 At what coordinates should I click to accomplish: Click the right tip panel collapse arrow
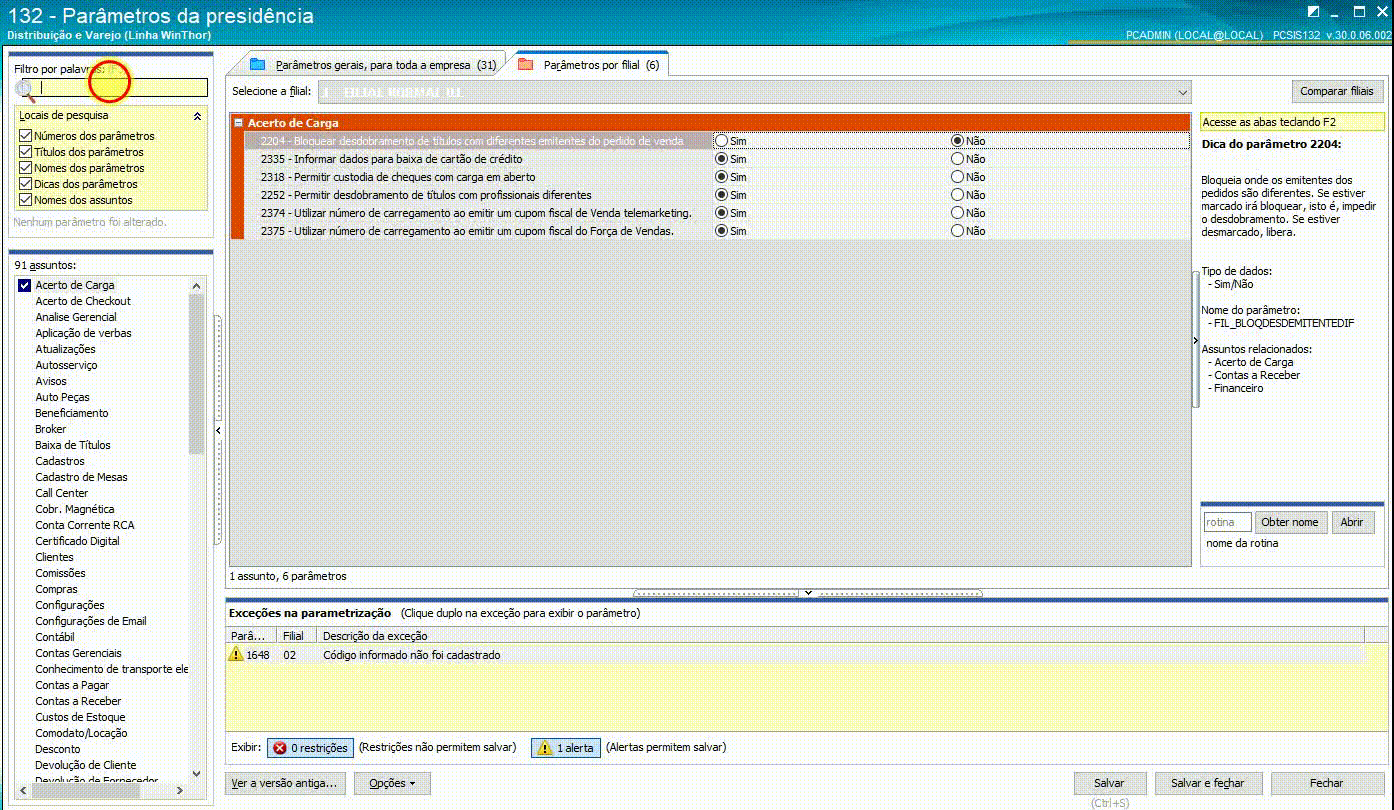click(x=1195, y=341)
